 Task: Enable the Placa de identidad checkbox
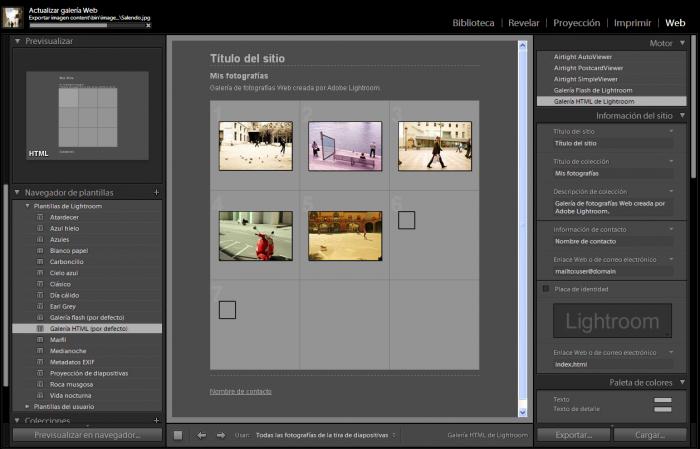[545, 289]
